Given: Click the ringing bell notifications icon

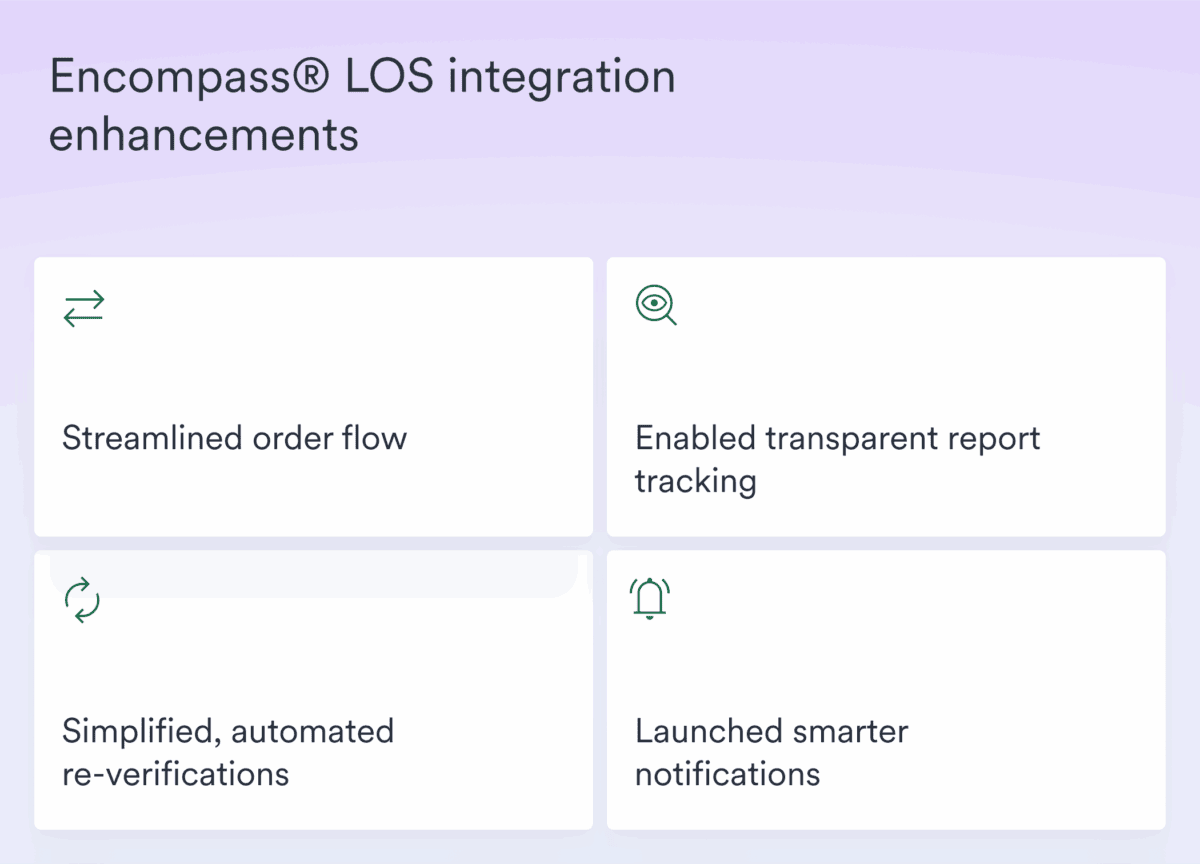Looking at the screenshot, I should pos(649,597).
